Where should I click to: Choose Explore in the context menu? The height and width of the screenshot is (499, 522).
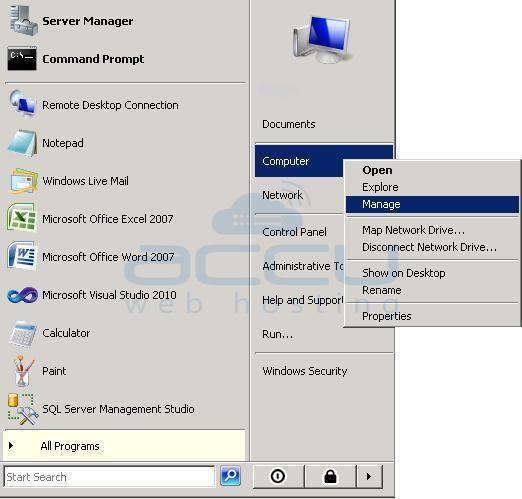pyautogui.click(x=432, y=187)
